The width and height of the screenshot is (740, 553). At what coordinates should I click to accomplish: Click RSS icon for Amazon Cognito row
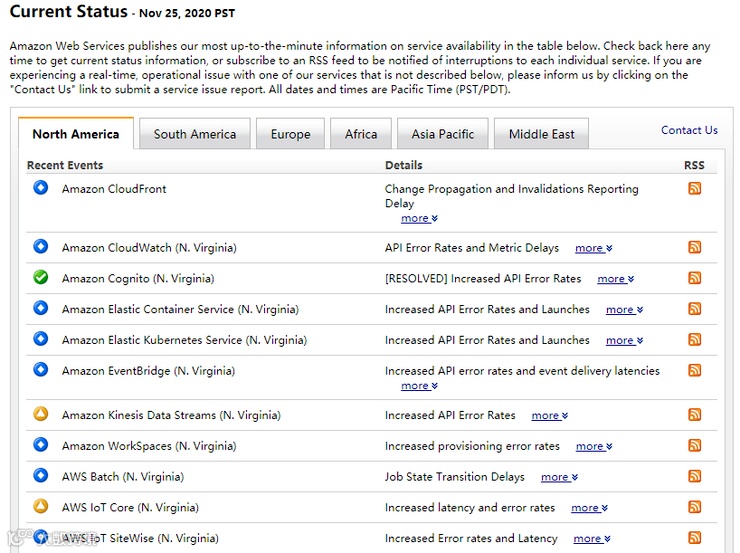click(694, 278)
